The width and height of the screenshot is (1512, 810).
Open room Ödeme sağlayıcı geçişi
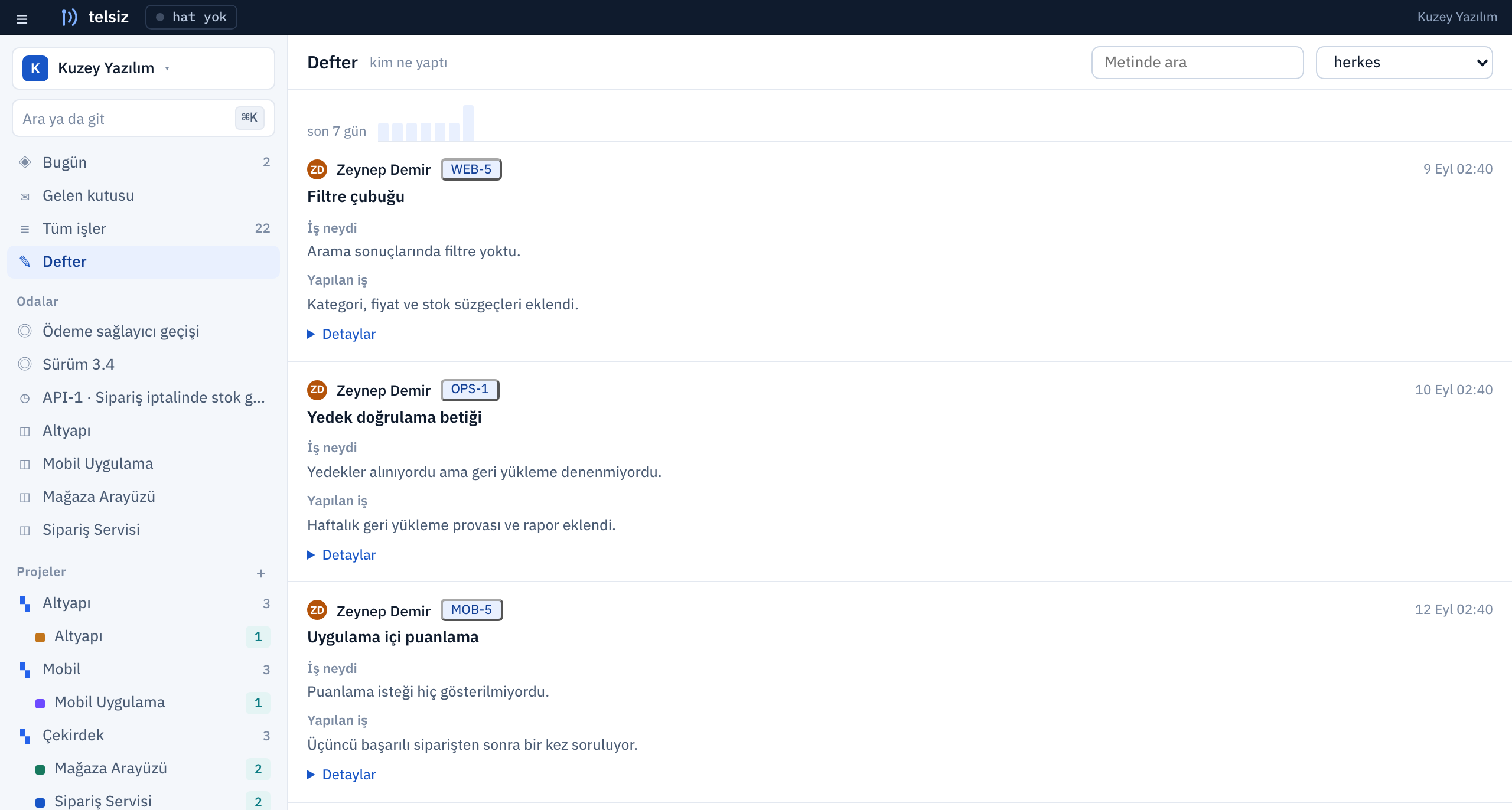[144, 331]
